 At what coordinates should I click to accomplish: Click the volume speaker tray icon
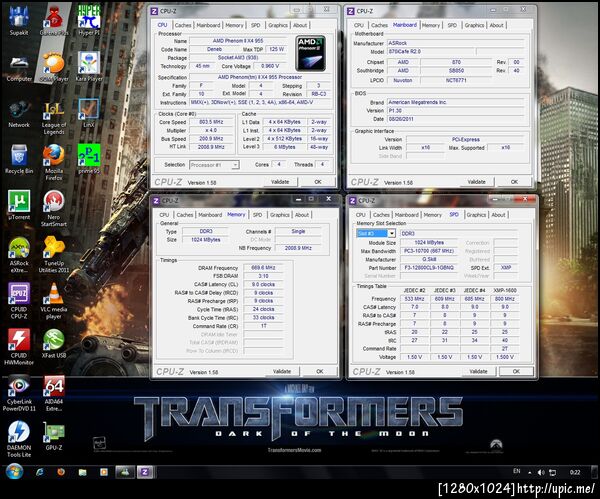[541, 473]
